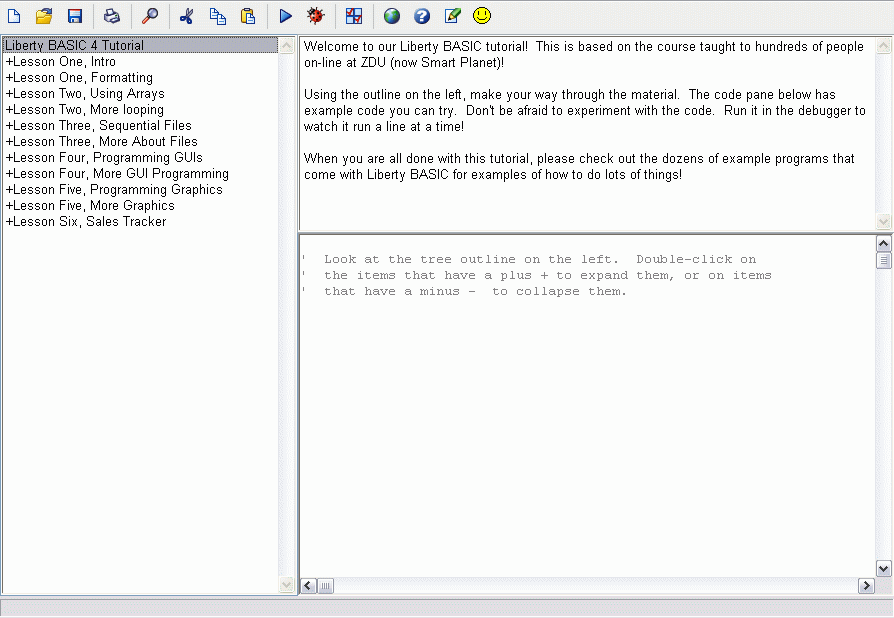Create a new file with the New icon
The height and width of the screenshot is (618, 894).
pyautogui.click(x=14, y=16)
